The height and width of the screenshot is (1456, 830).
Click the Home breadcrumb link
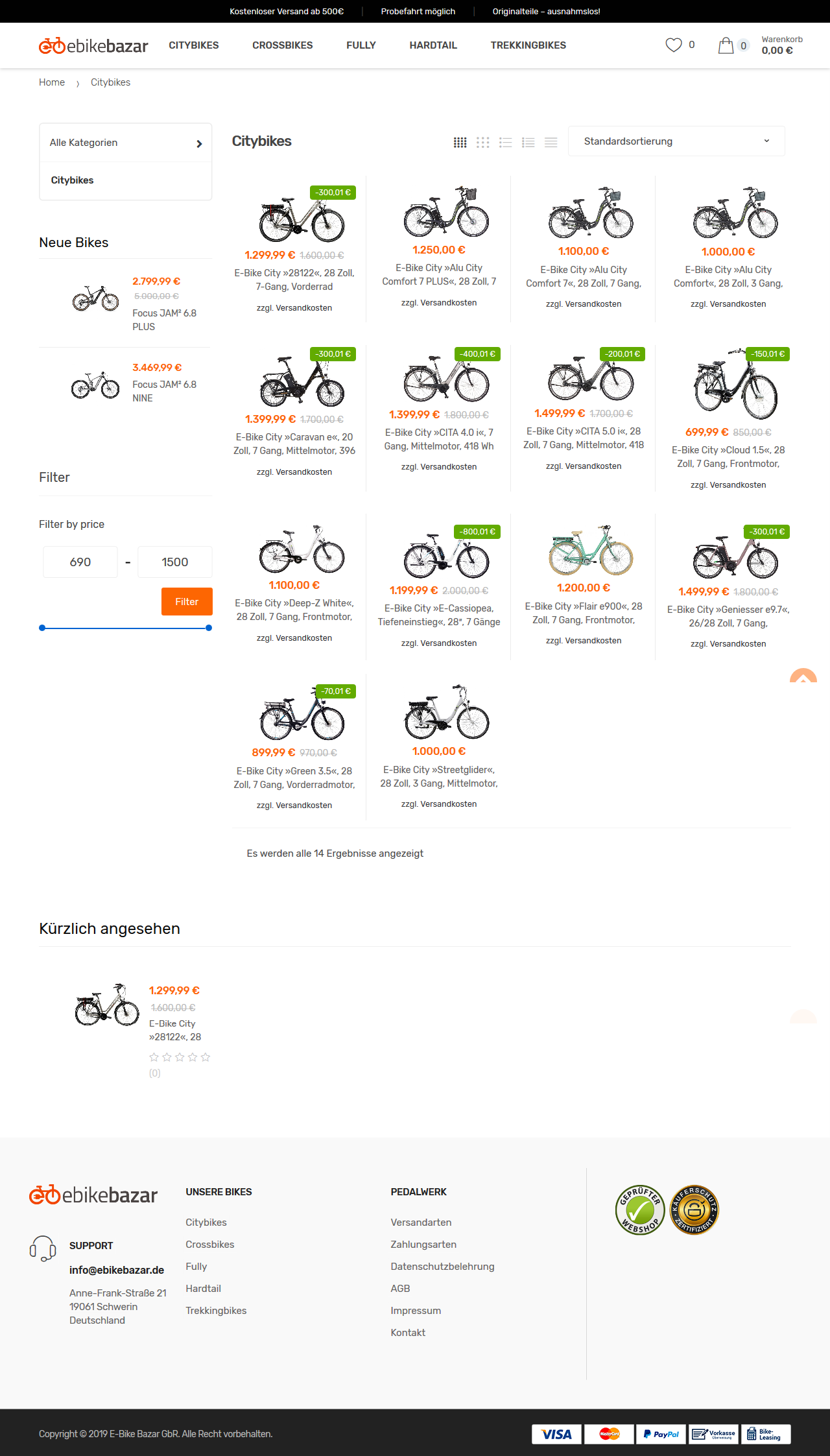click(52, 82)
